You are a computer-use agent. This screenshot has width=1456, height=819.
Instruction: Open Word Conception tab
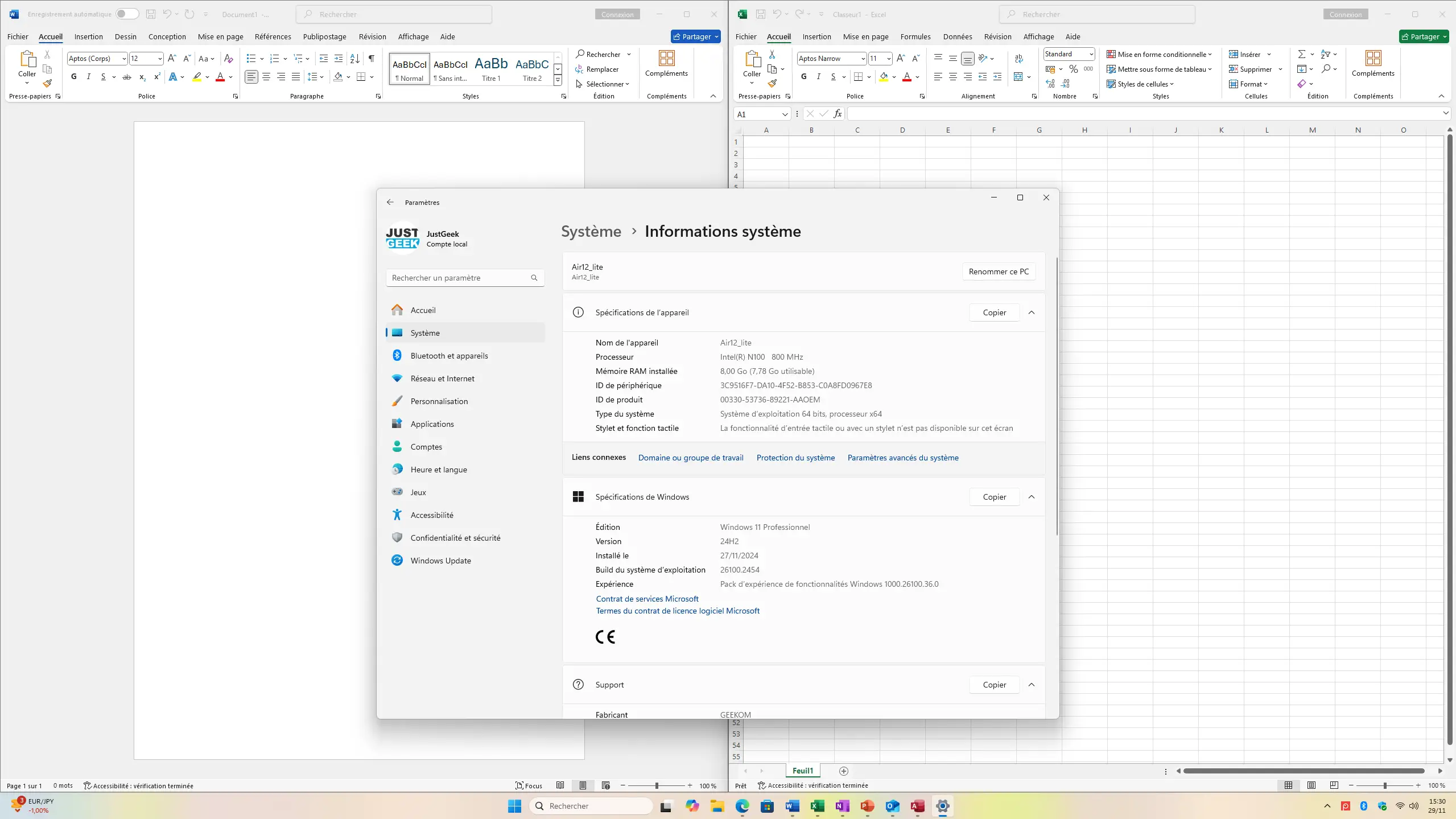point(167,36)
